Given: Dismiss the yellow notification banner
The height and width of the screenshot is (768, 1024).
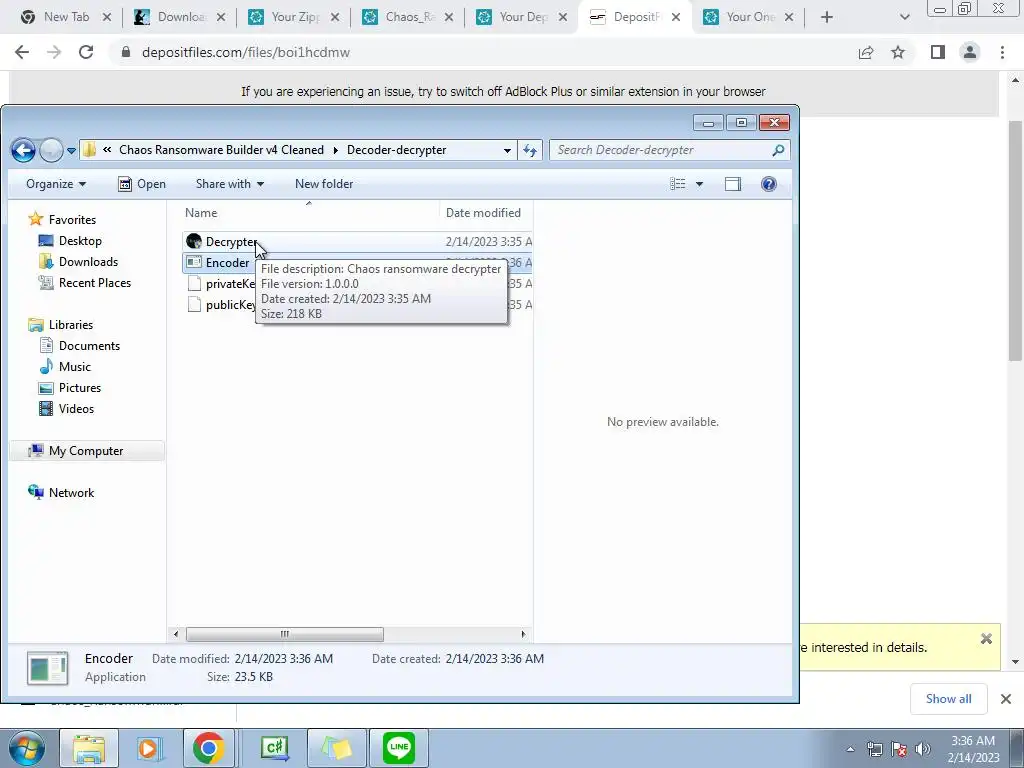Looking at the screenshot, I should coord(986,639).
